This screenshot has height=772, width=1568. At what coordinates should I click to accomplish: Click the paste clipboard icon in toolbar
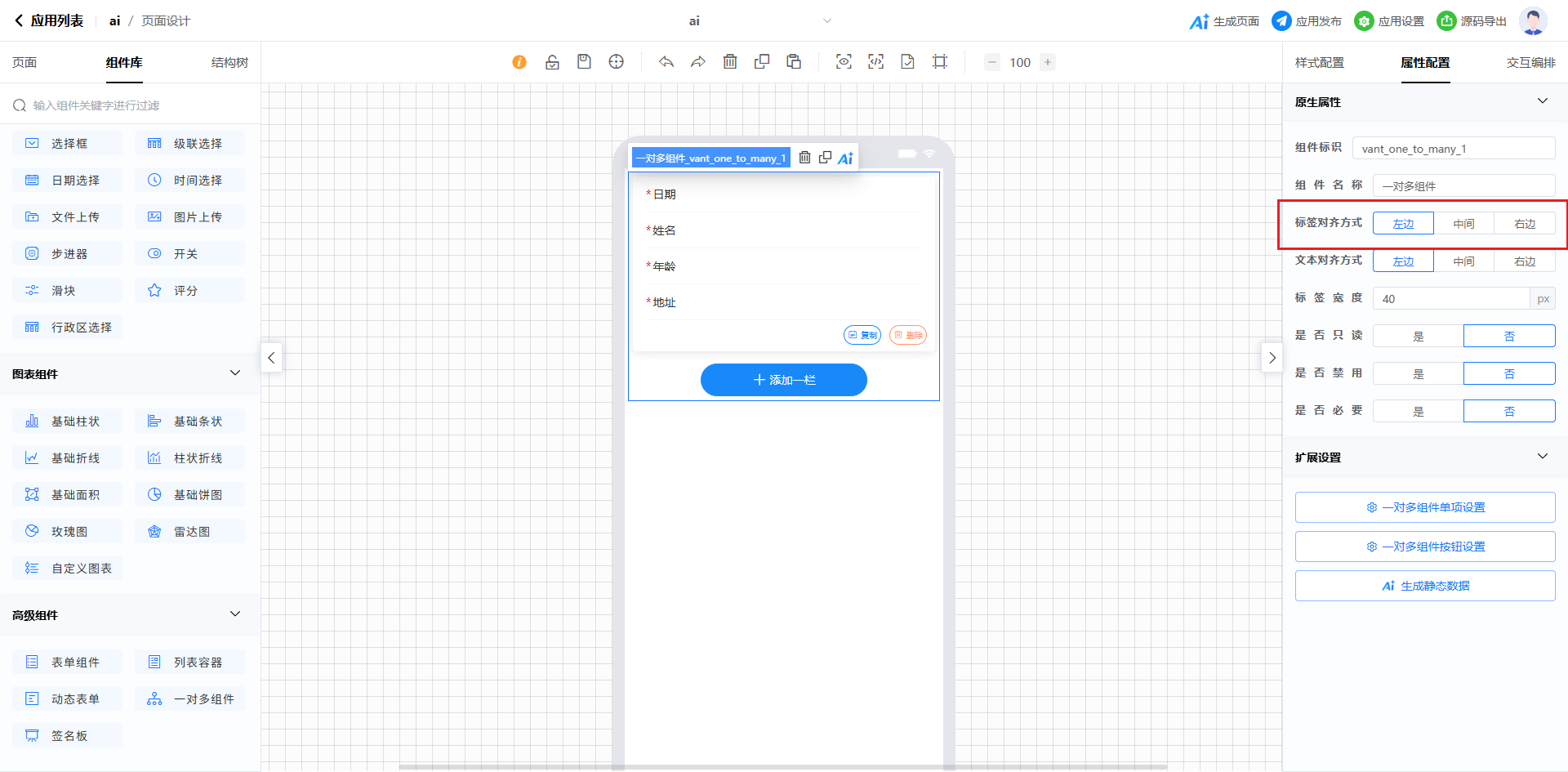point(794,62)
